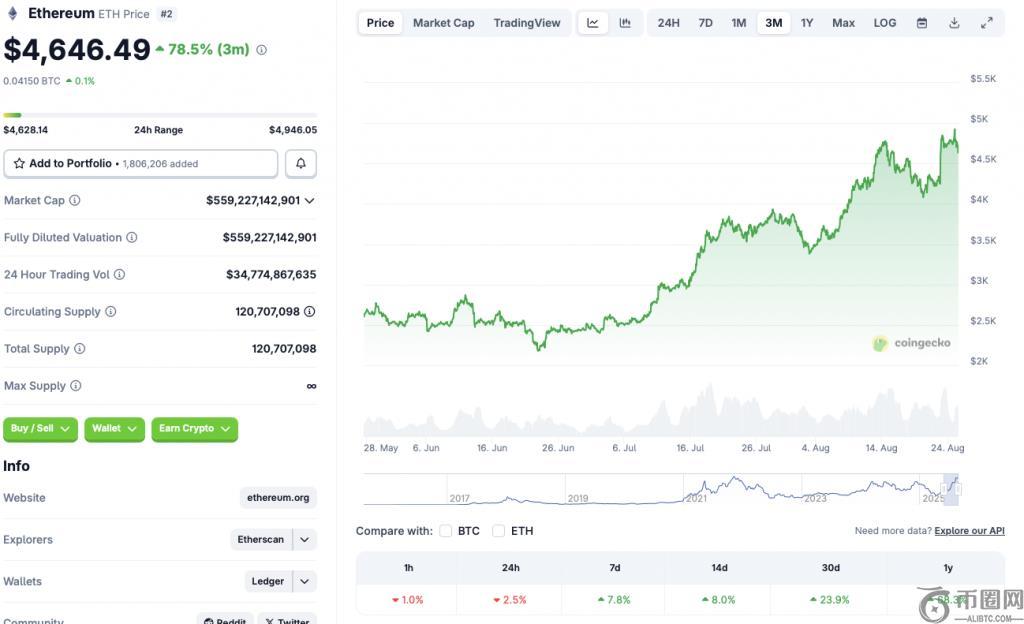Enable the BTC compare checkbox
1024x624 pixels.
tap(446, 531)
